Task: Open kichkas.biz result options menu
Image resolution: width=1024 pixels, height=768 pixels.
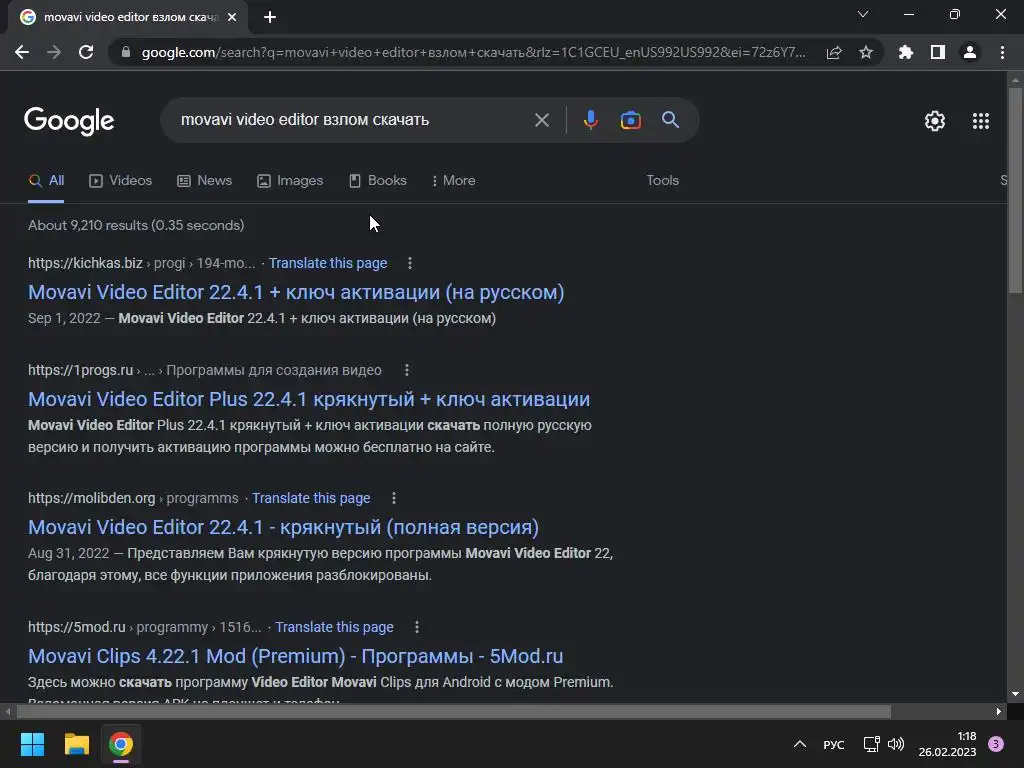Action: pyautogui.click(x=409, y=263)
